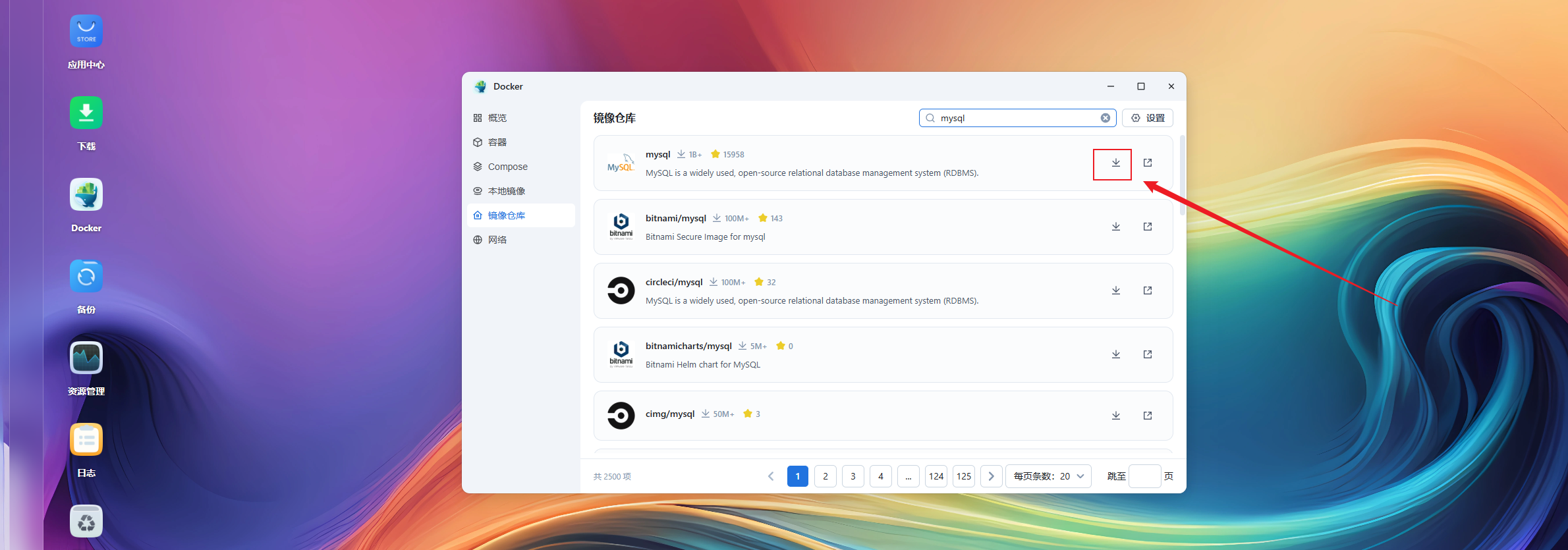Open cimg/mysql external link
Image resolution: width=1568 pixels, height=550 pixels.
tap(1148, 416)
